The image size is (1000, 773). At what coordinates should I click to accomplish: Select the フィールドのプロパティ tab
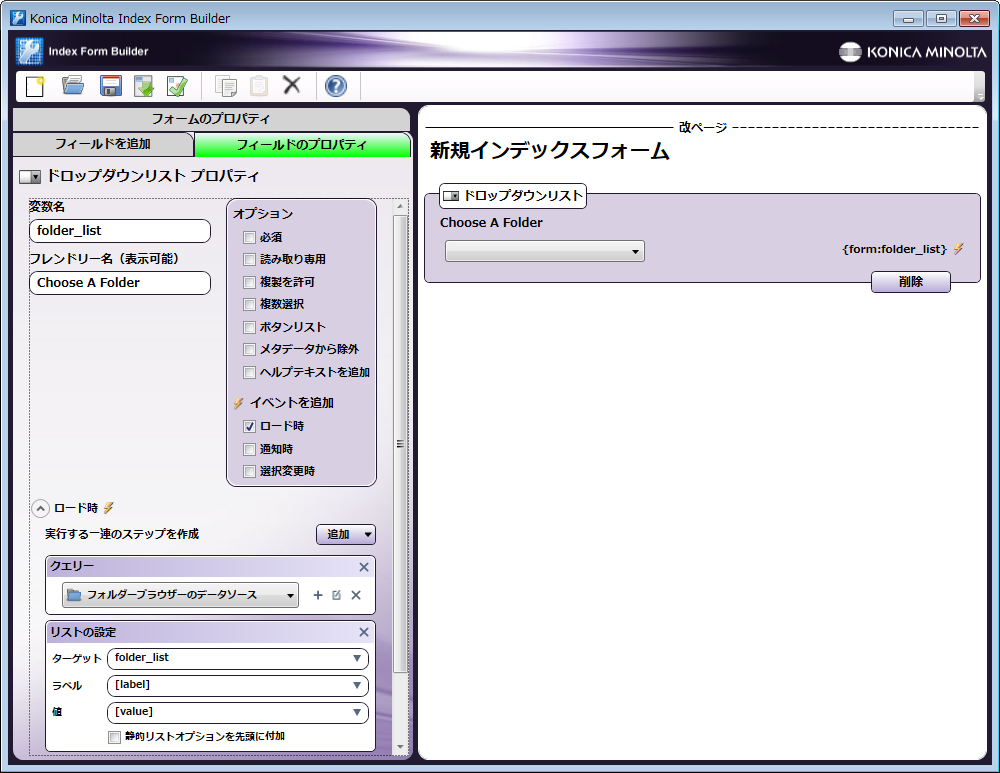click(302, 145)
